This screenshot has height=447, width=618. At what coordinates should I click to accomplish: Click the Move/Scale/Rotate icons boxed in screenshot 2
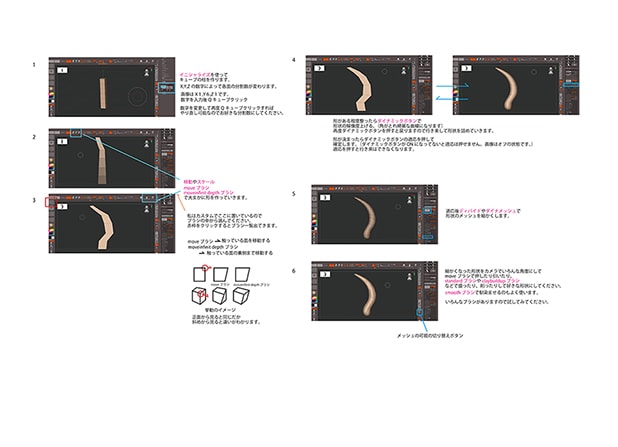click(76, 133)
